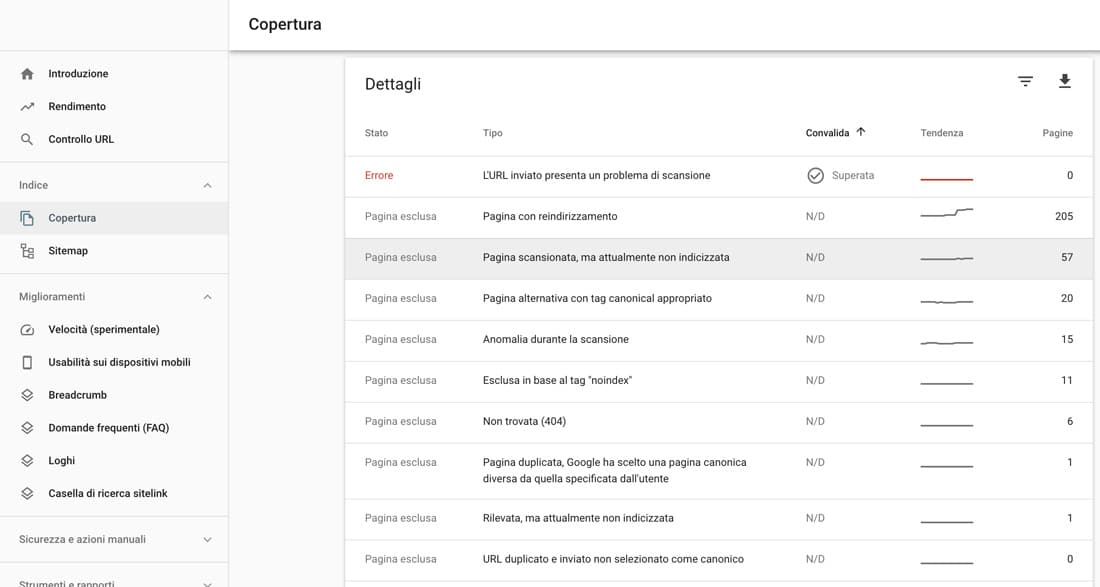
Task: Open row Pagina scansionata, ma attualmente non indicizzata
Action: tap(719, 259)
